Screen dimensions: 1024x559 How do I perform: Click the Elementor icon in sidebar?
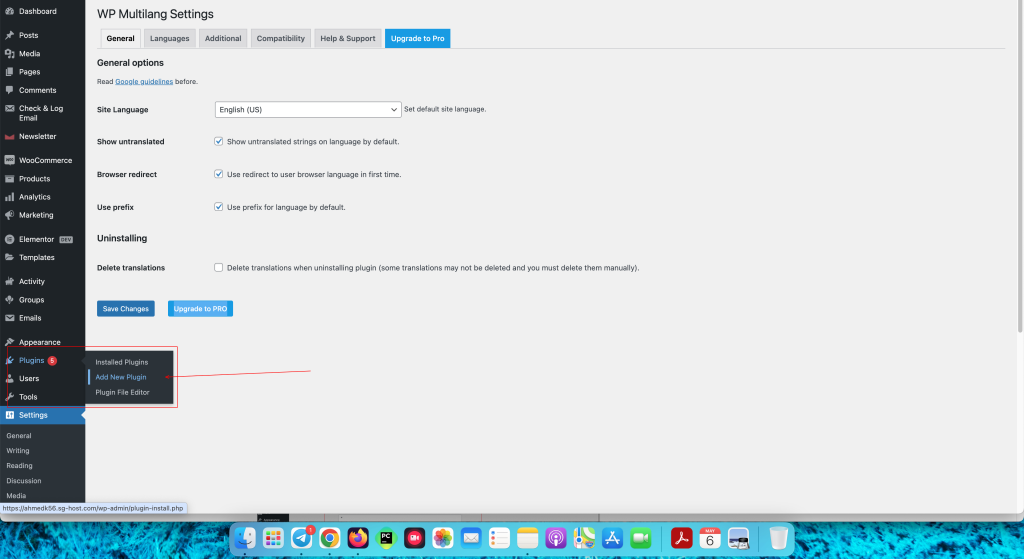pyautogui.click(x=10, y=239)
